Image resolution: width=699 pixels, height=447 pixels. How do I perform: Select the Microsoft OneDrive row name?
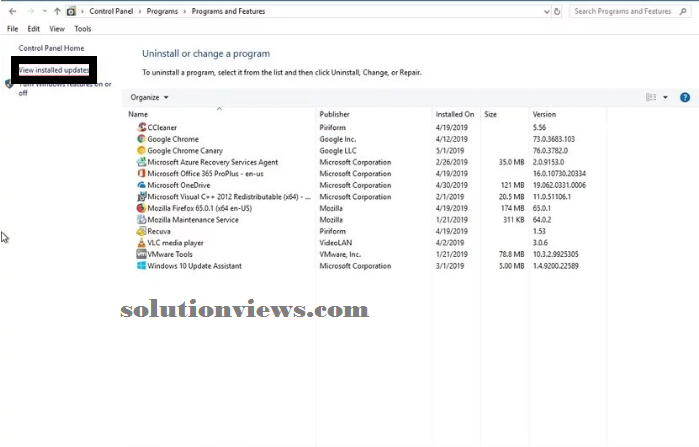(x=179, y=185)
